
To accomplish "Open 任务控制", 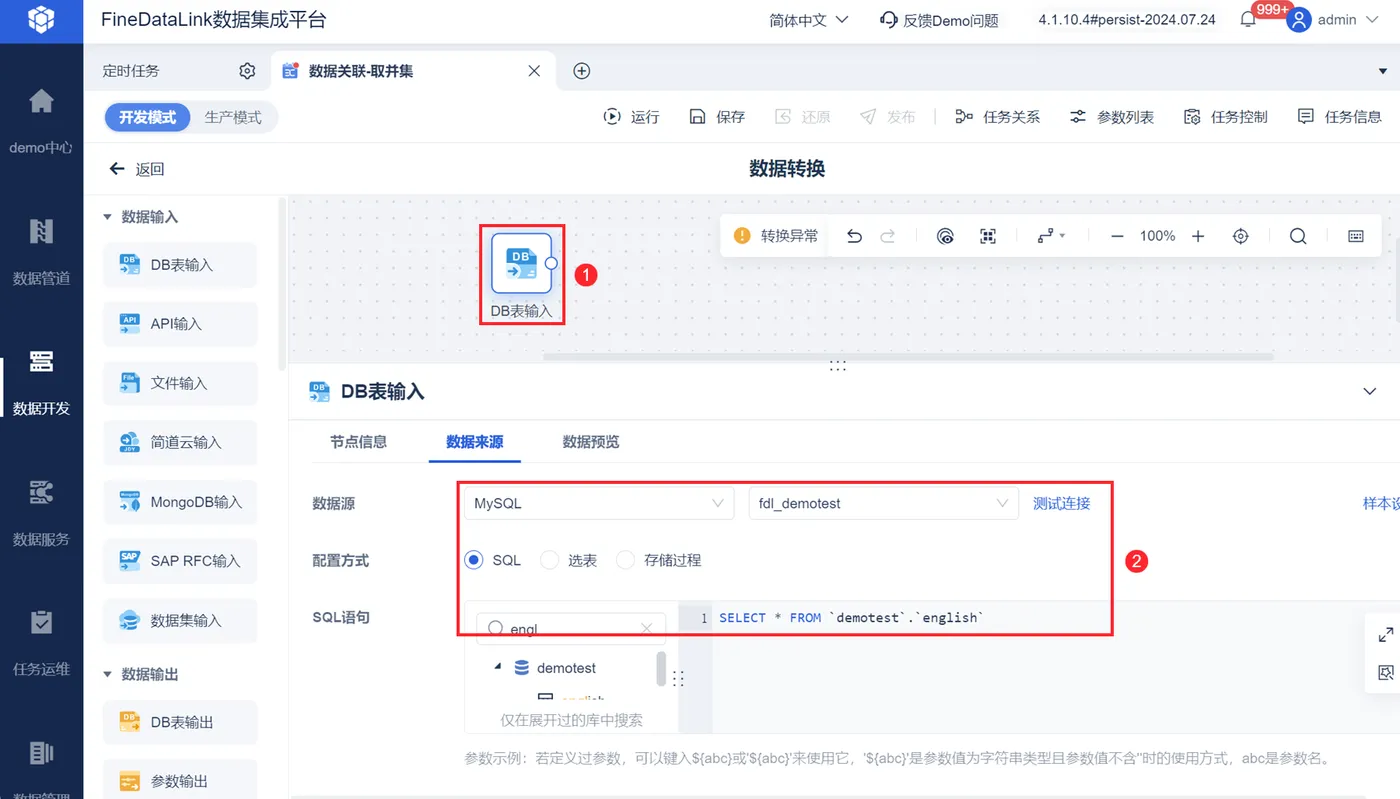I will (x=1225, y=117).
